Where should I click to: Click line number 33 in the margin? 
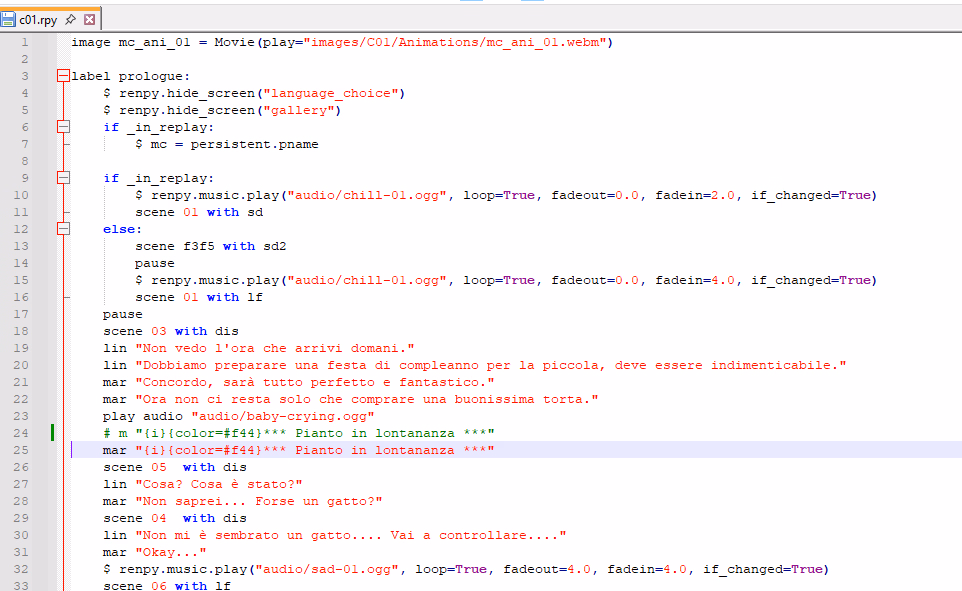click(x=22, y=586)
